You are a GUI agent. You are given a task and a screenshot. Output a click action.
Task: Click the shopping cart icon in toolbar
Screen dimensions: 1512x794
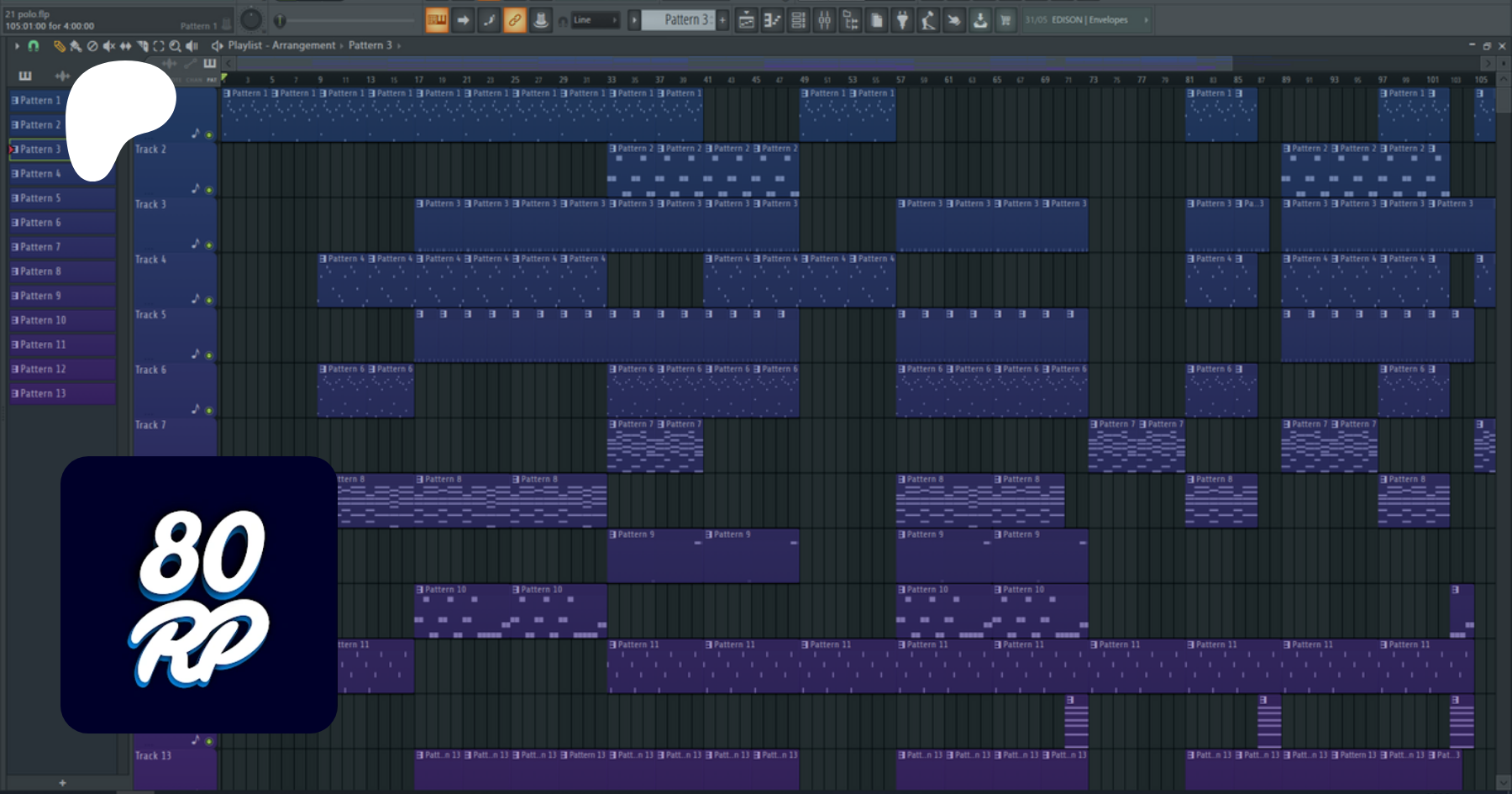1005,20
